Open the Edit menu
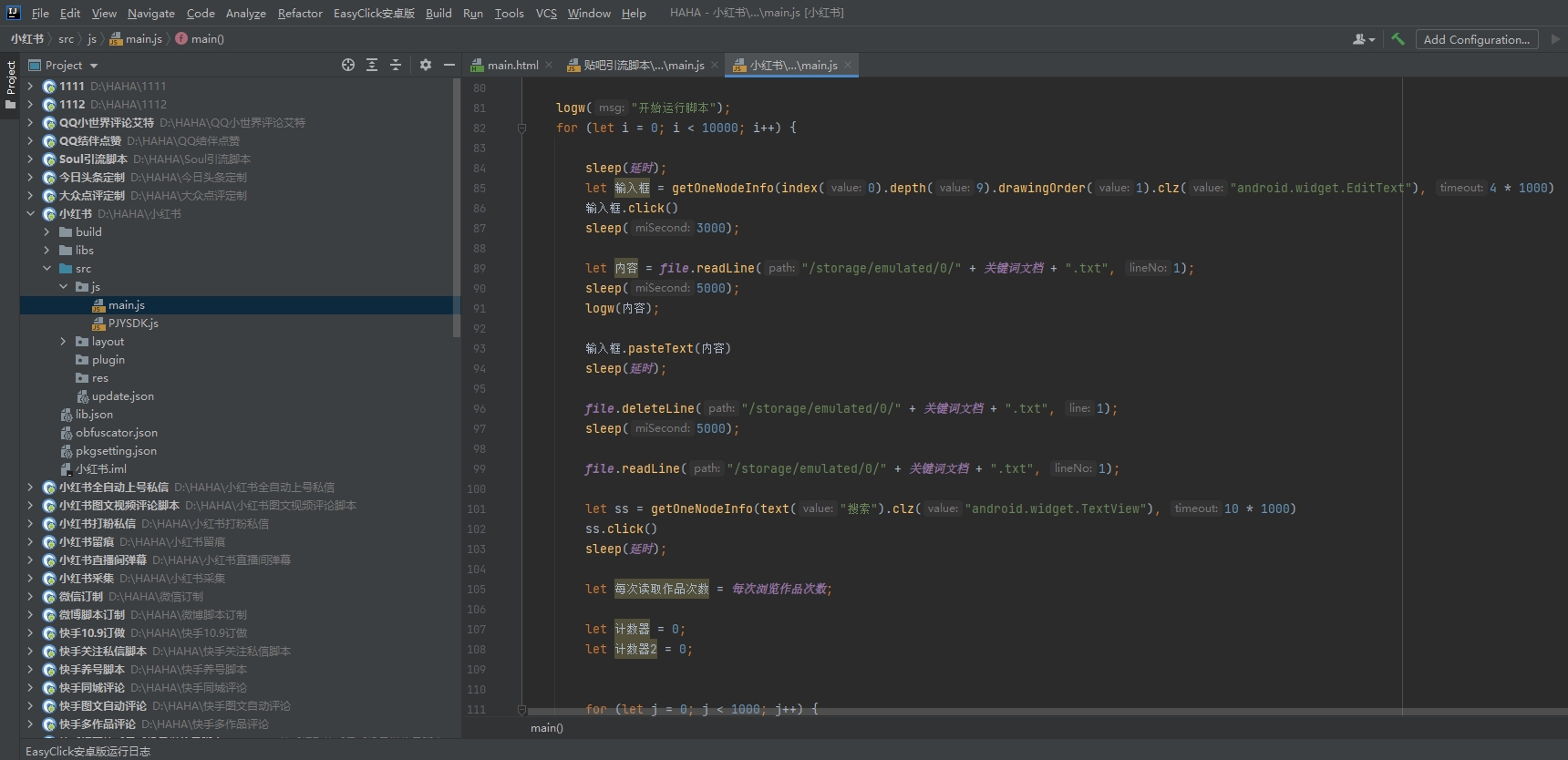The width and height of the screenshot is (1568, 760). (70, 13)
